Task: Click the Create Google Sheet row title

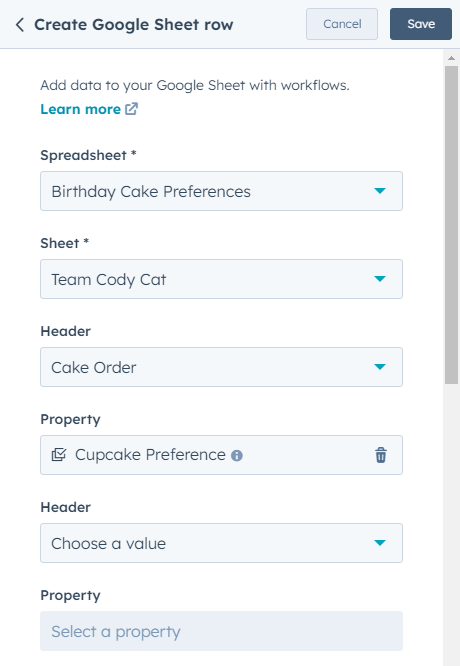Action: [x=133, y=25]
